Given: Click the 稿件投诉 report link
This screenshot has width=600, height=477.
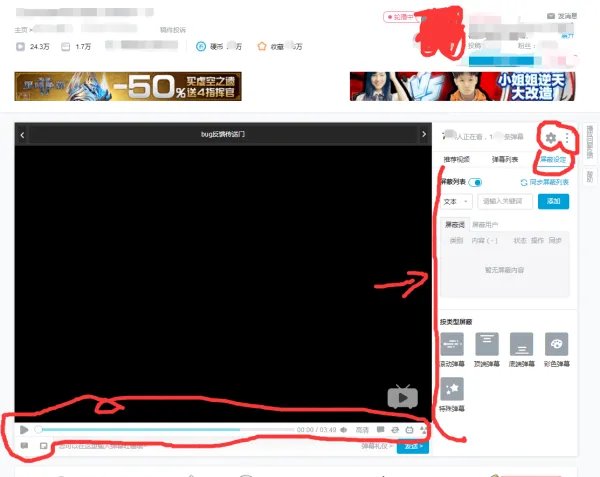Looking at the screenshot, I should pos(173,30).
